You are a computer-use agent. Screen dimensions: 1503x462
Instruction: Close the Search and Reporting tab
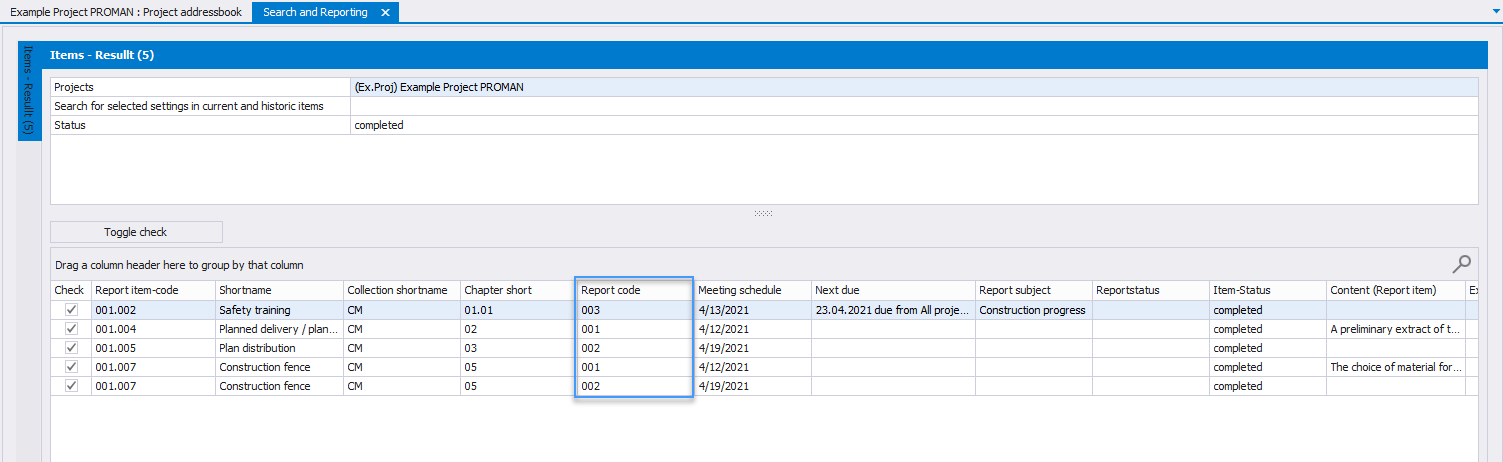click(385, 12)
